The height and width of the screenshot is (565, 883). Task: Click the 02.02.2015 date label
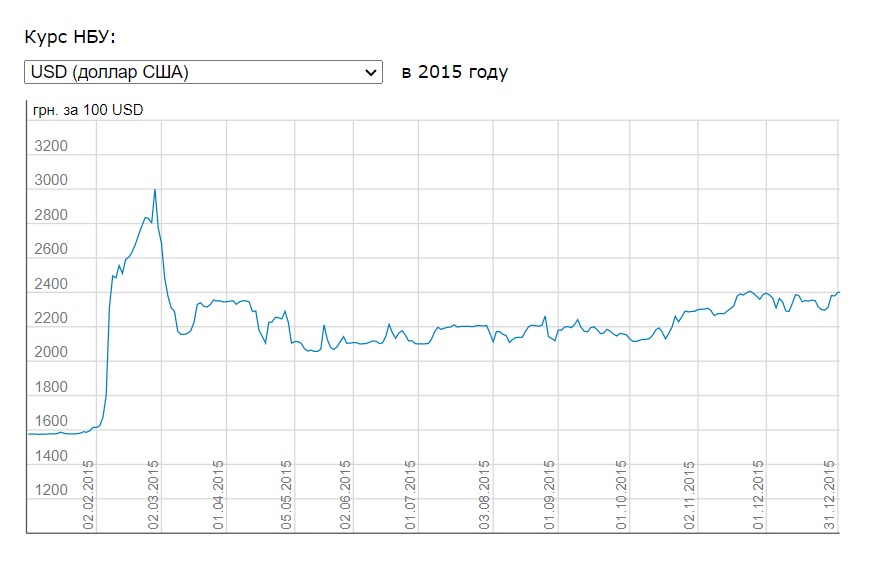[88, 494]
